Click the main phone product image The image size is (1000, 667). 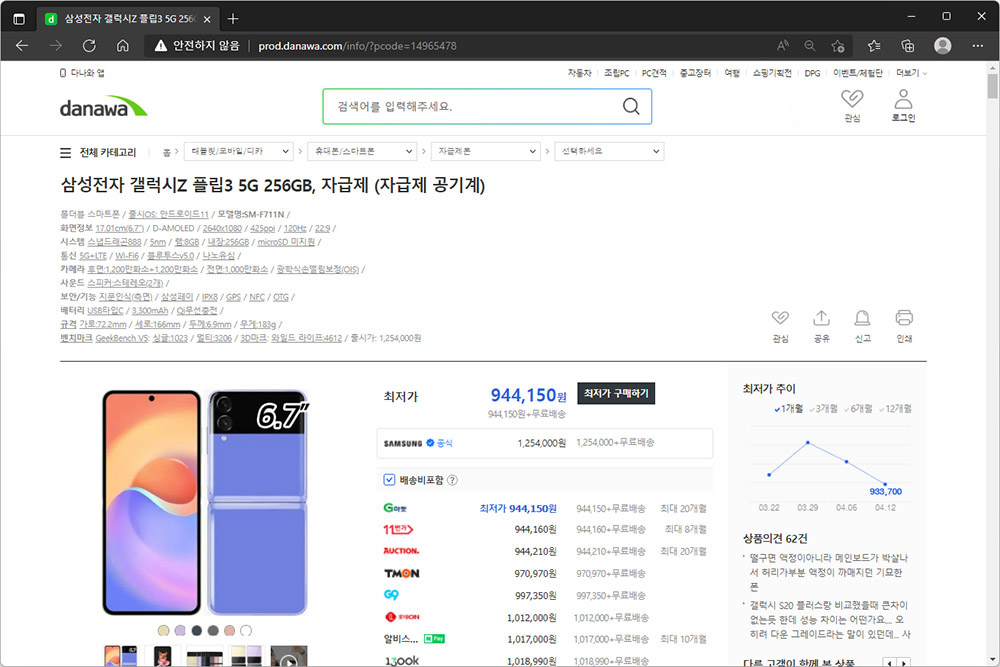pos(205,502)
